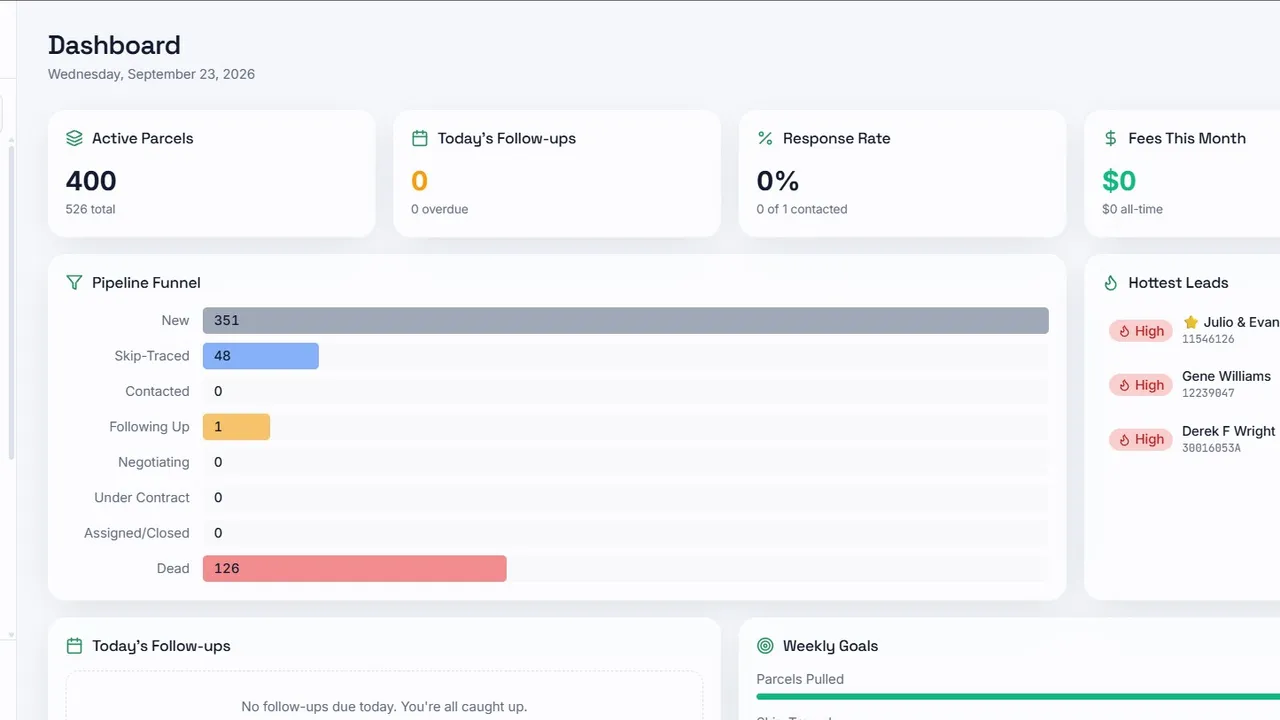The width and height of the screenshot is (1280, 720).
Task: Click the '0 overdue' text
Action: (x=440, y=210)
